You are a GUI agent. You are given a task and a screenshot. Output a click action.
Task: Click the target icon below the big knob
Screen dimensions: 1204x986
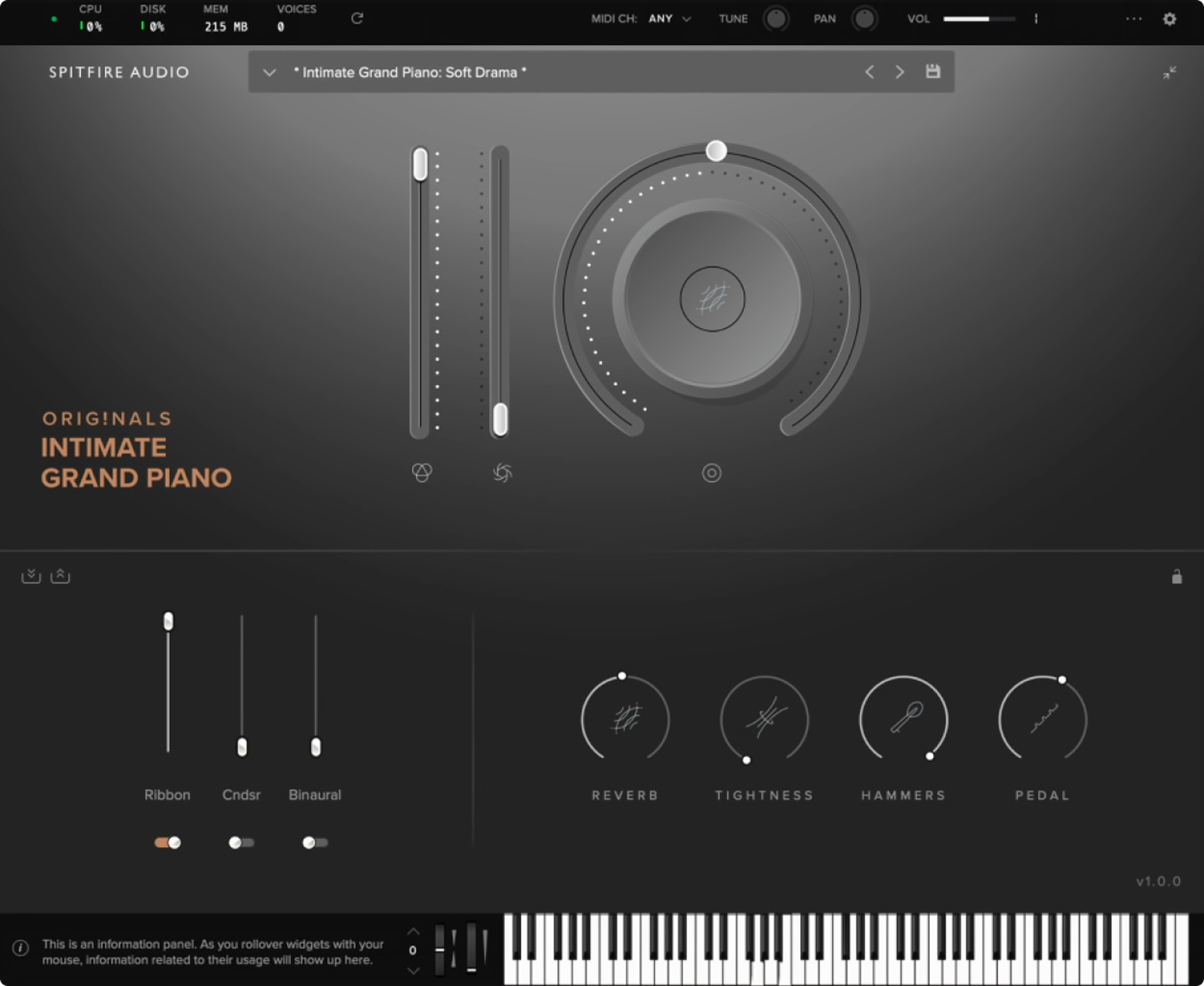pos(711,473)
